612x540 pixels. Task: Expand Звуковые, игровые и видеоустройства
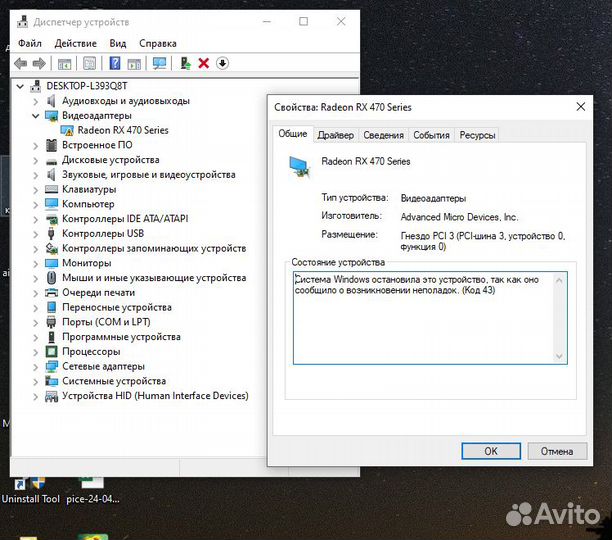[36, 175]
